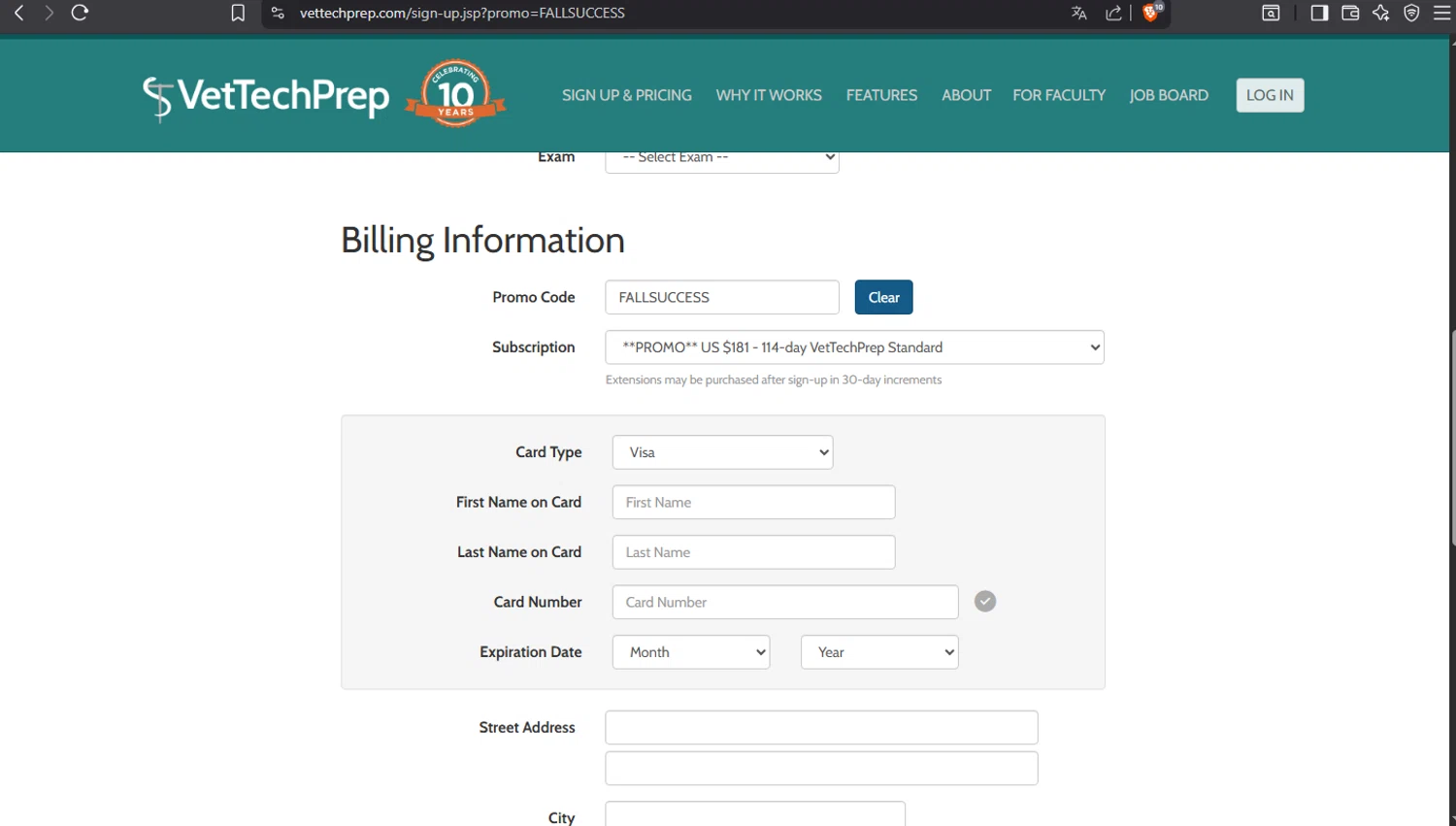The height and width of the screenshot is (826, 1456).
Task: Click the First Name on Card field
Action: pos(754,502)
